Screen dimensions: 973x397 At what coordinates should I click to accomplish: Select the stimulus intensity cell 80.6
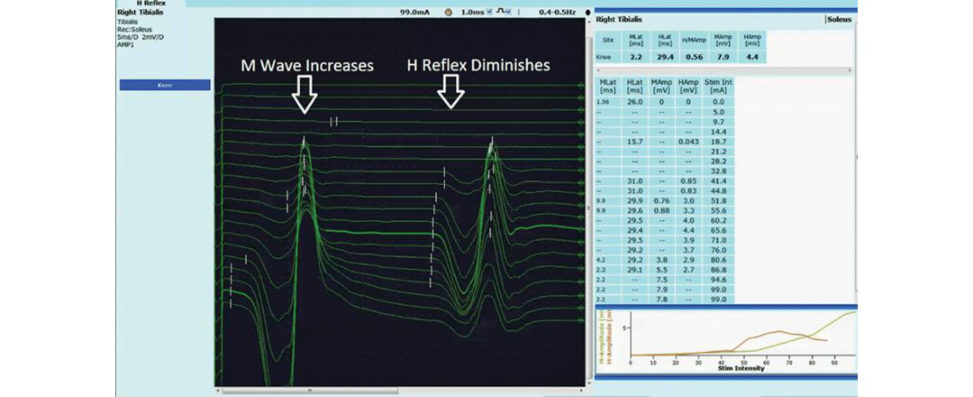[x=719, y=260]
